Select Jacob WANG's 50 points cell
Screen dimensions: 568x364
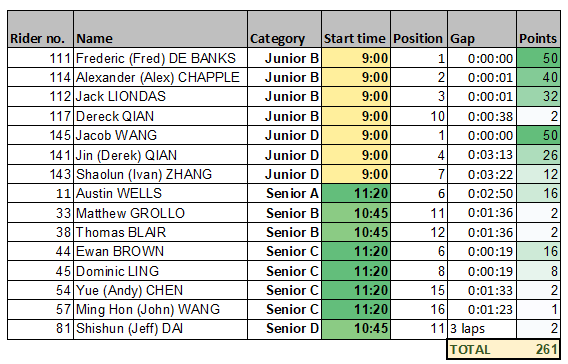pyautogui.click(x=539, y=135)
